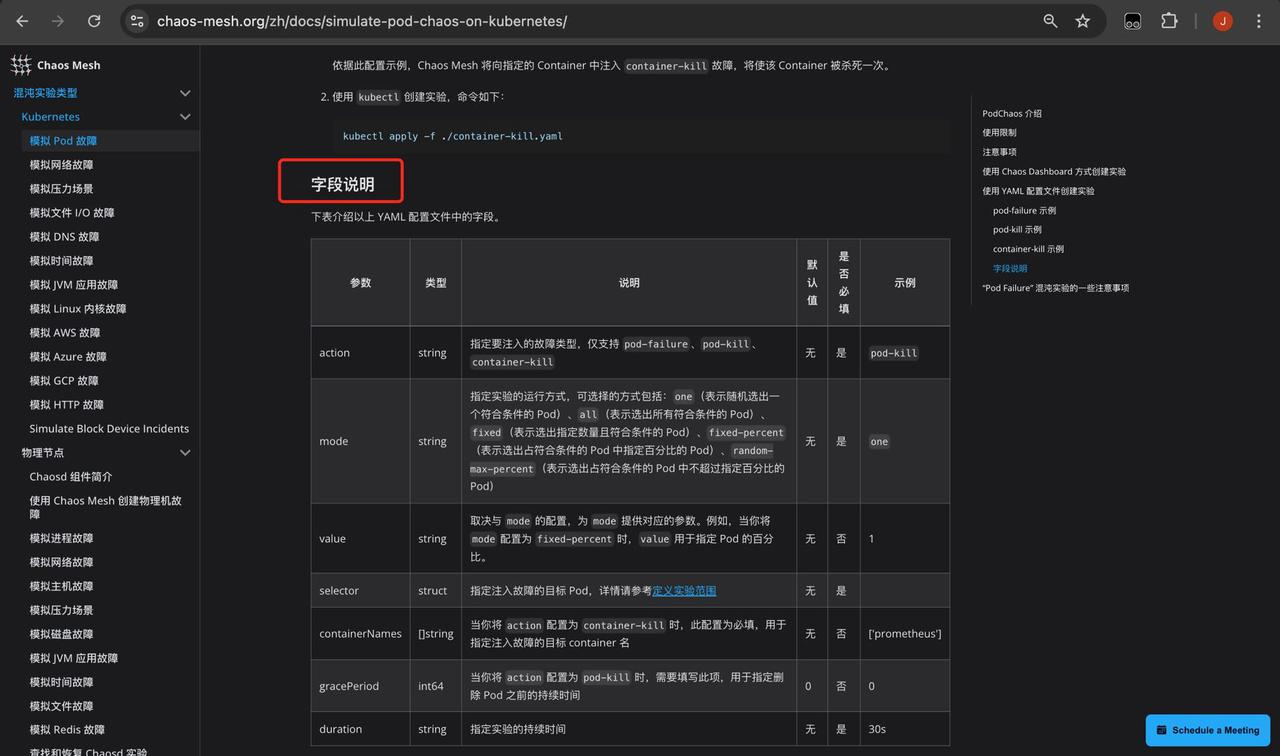Jump to 使用 Chaos Dashboard 方式创建实验
1280x756 pixels.
coord(1054,172)
